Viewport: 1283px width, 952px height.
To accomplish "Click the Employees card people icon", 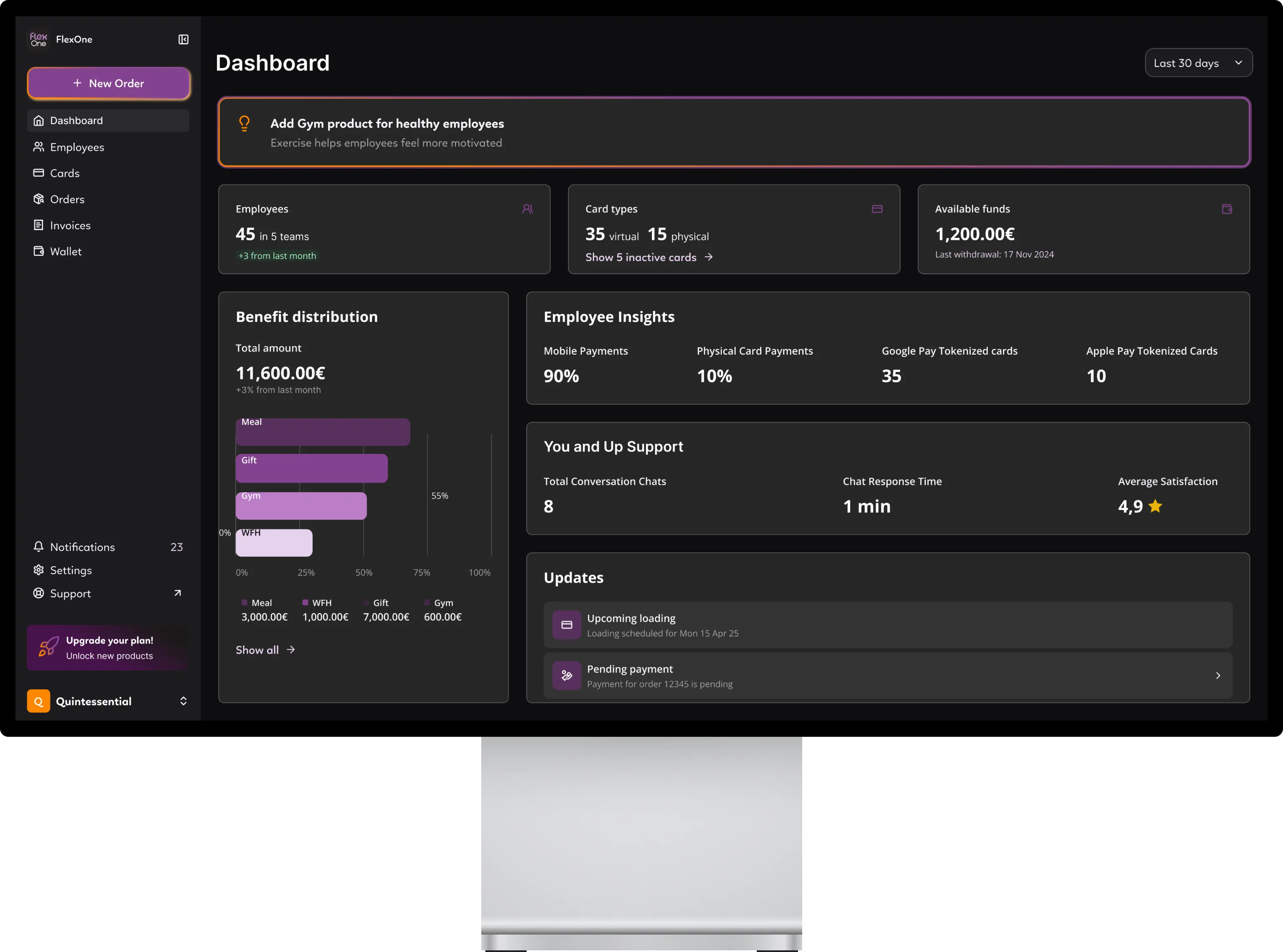I will tap(527, 209).
